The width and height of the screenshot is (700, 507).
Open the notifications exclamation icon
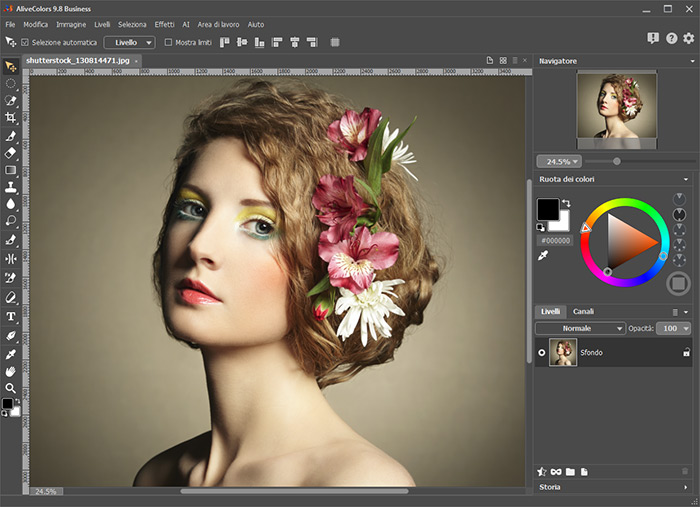[x=653, y=38]
